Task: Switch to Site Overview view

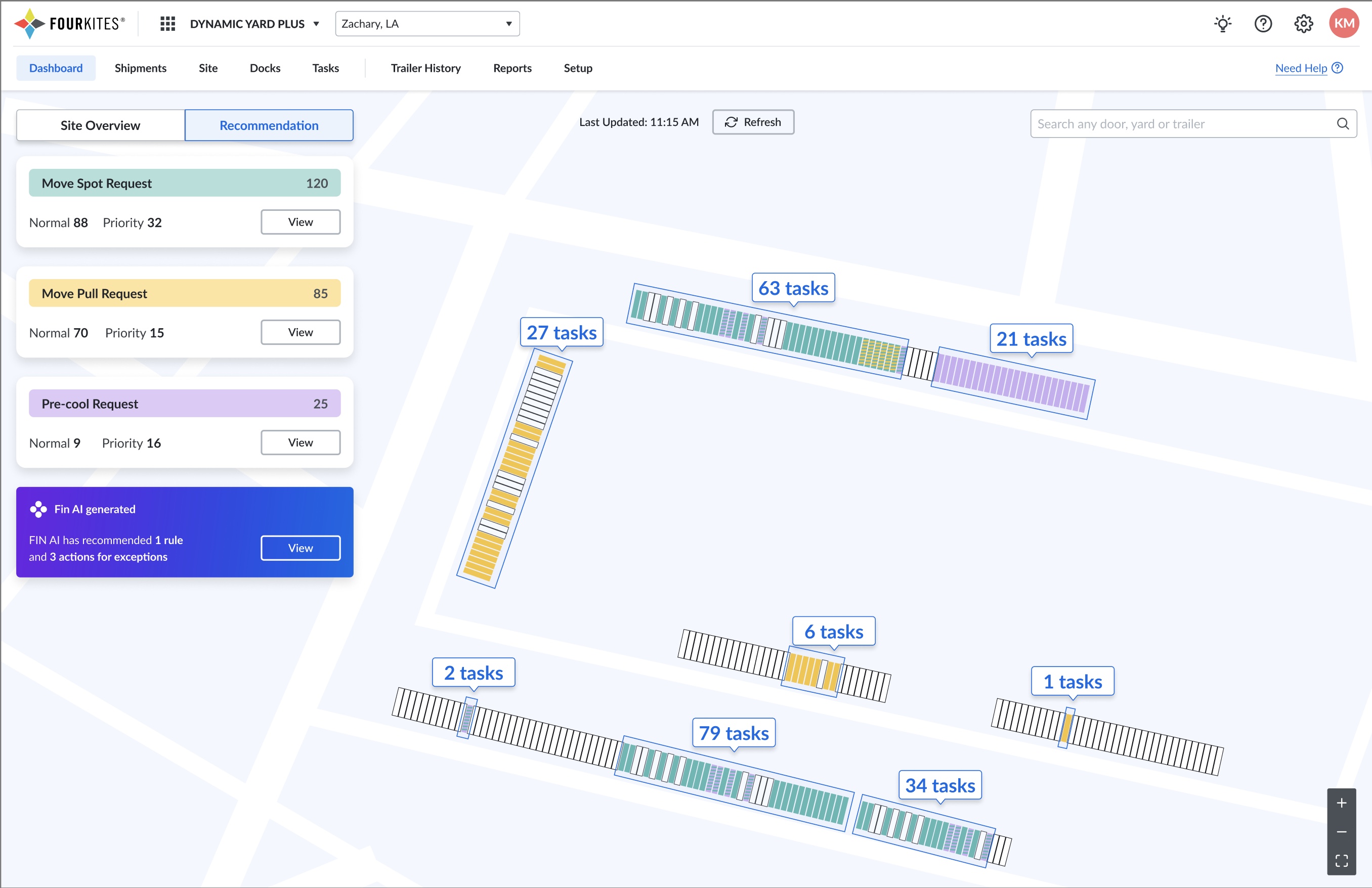Action: coord(100,125)
